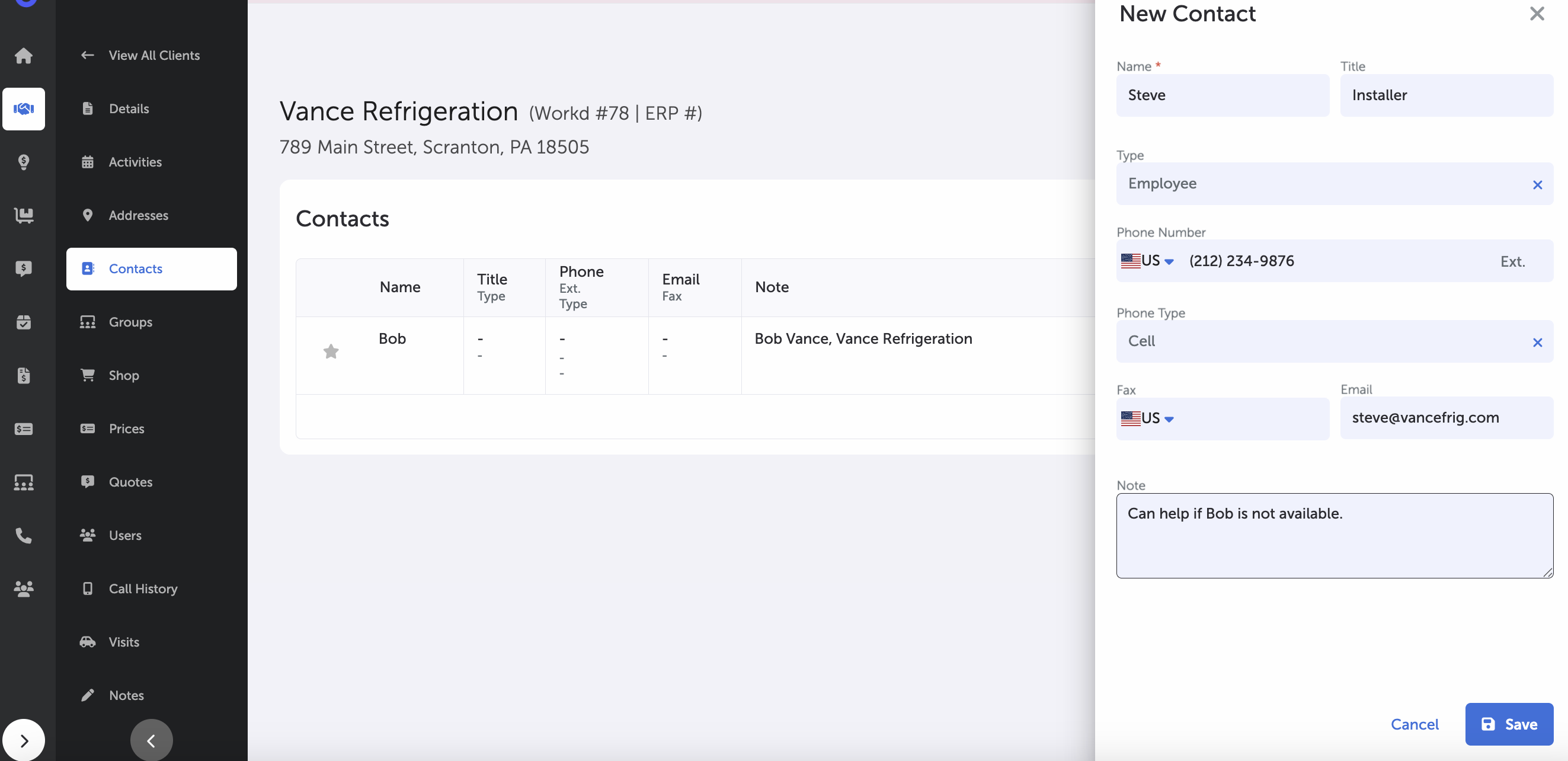1568x761 pixels.
Task: Click the home icon in the left rail
Action: coord(23,55)
